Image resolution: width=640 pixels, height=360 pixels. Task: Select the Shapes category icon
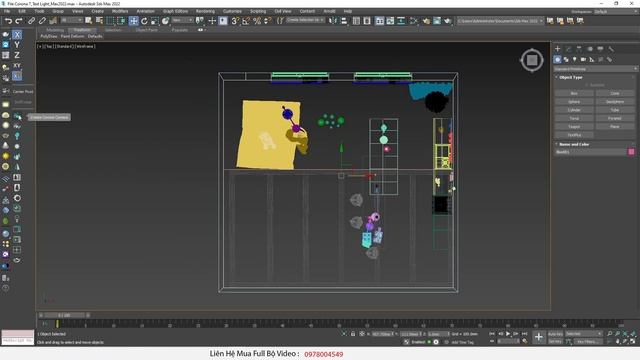[566, 60]
